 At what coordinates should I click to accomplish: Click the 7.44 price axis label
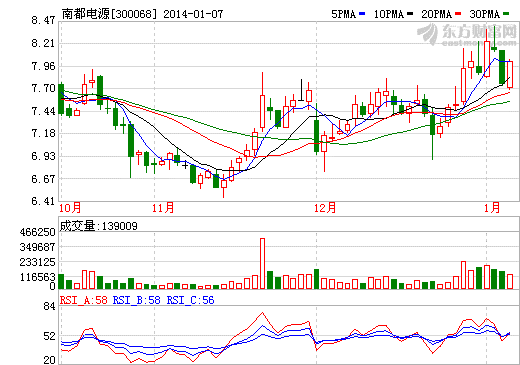pos(43,111)
